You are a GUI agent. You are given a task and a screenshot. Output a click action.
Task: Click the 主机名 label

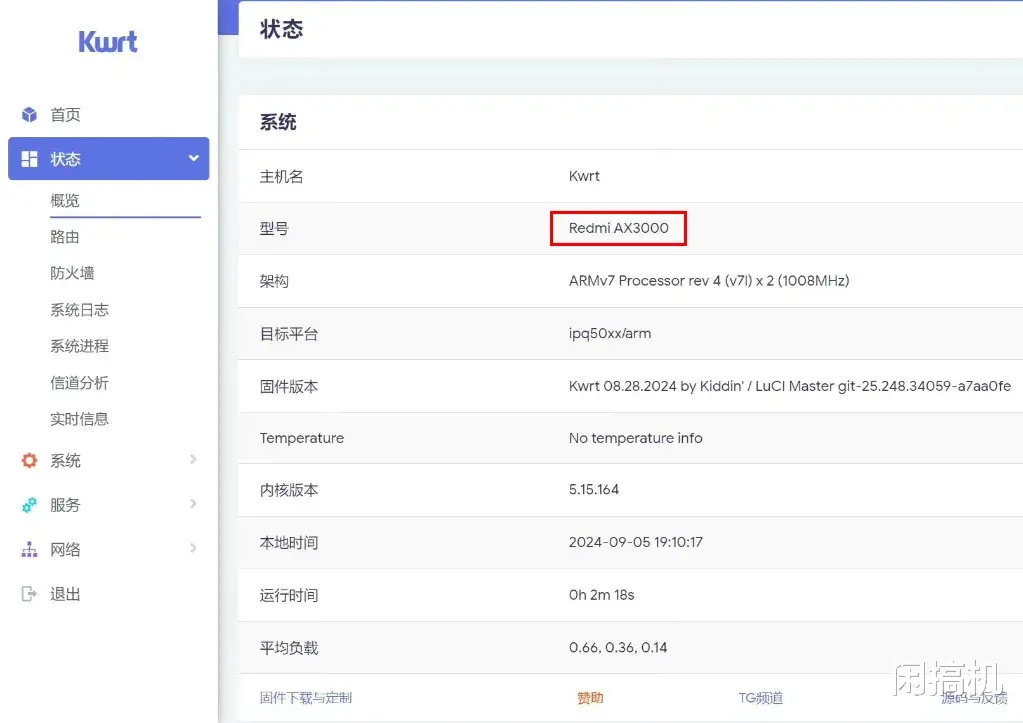tap(281, 176)
